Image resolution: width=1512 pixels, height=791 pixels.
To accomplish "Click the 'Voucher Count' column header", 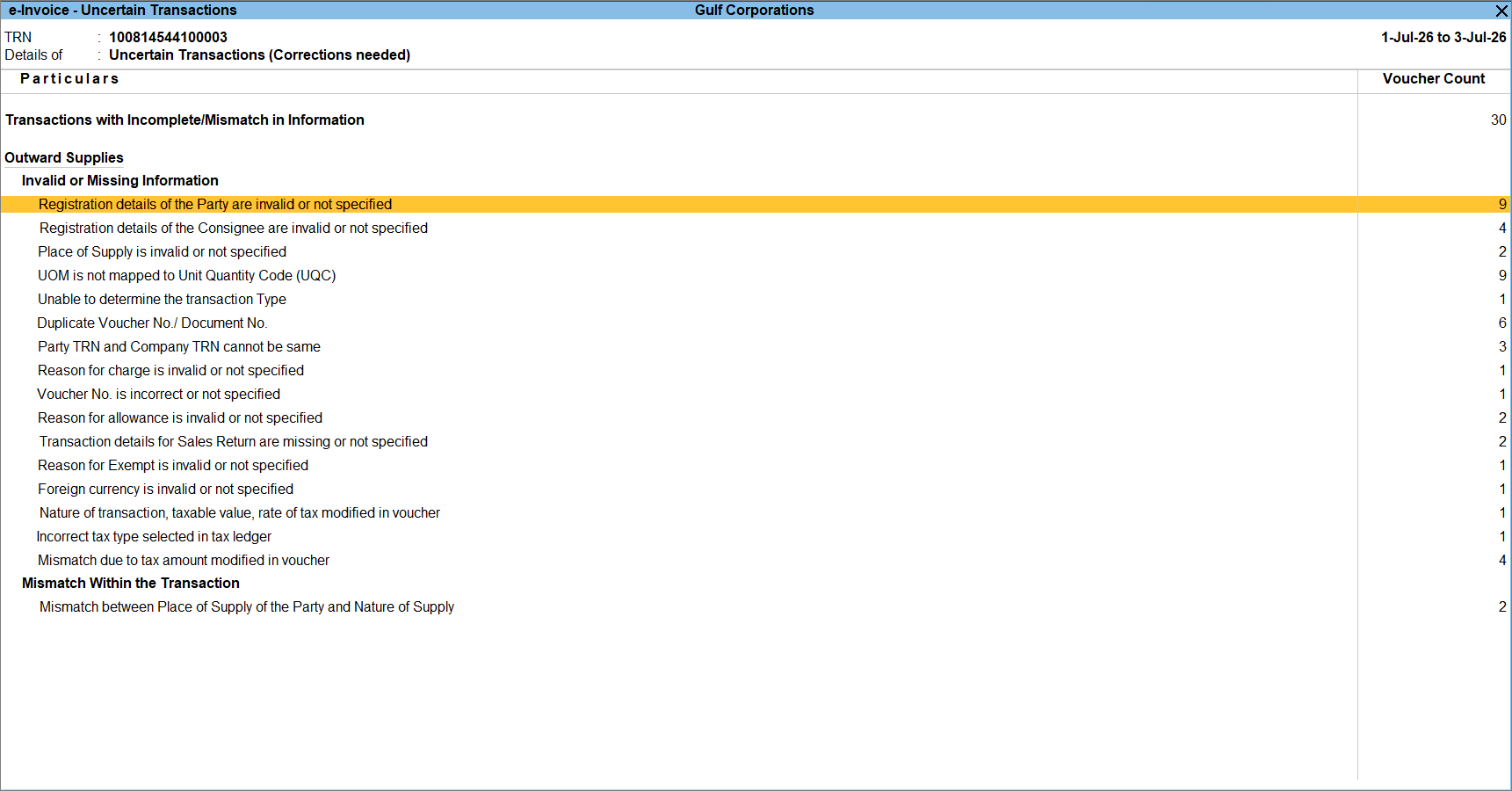I will click(1434, 78).
